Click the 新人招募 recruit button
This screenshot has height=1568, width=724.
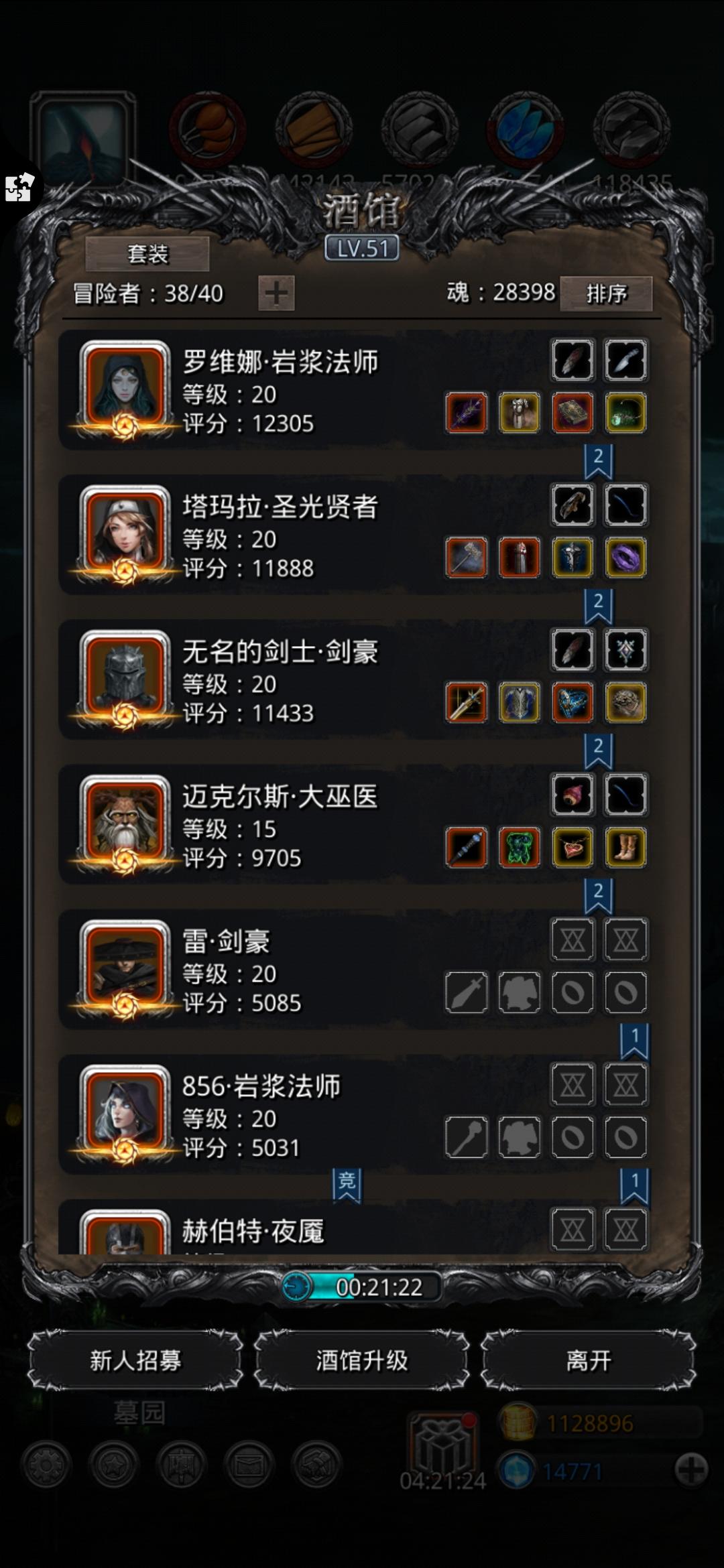tap(135, 1360)
